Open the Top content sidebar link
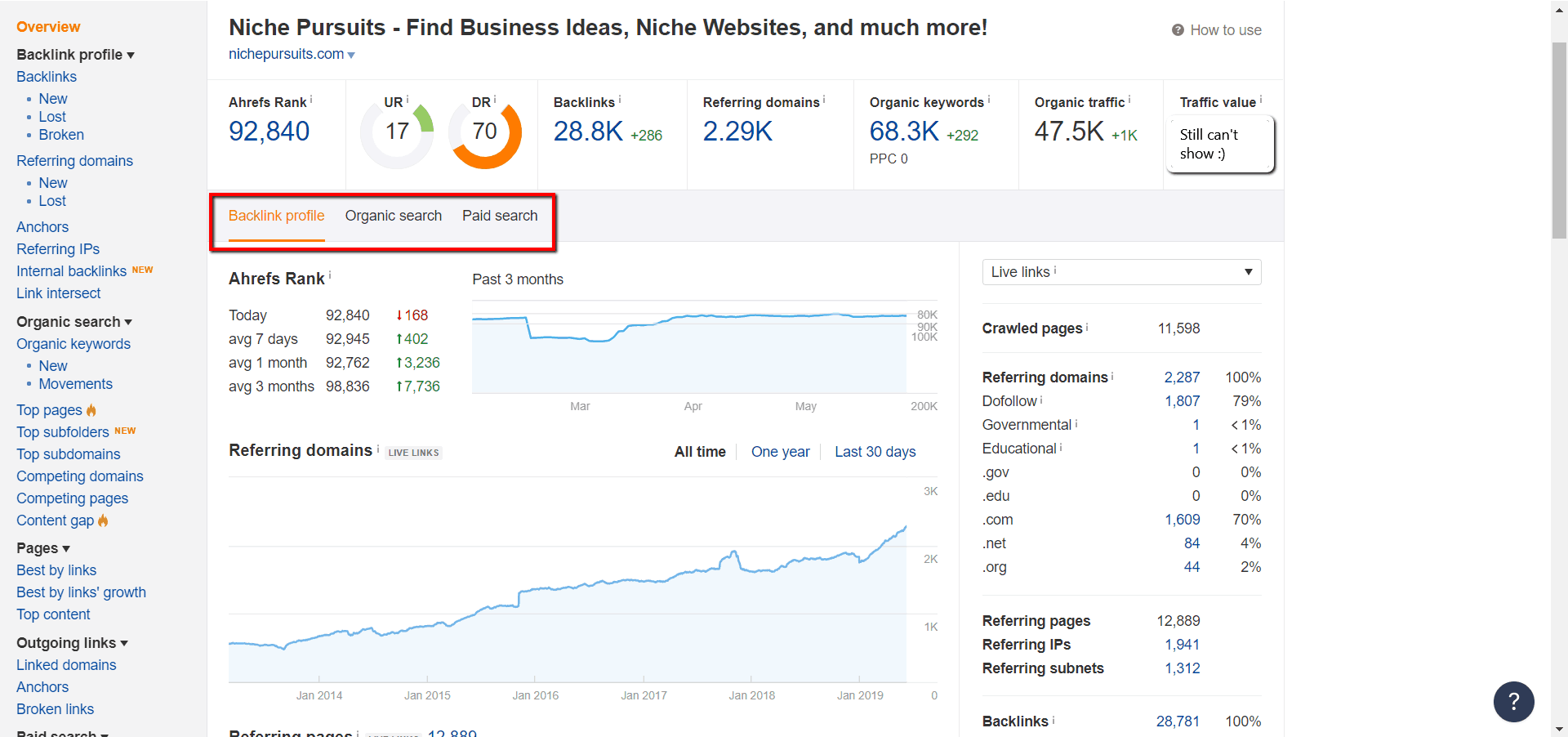 pyautogui.click(x=53, y=614)
